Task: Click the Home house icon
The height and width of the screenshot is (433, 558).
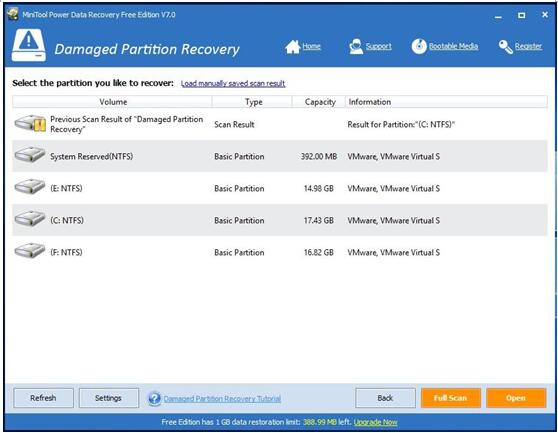Action: [293, 47]
